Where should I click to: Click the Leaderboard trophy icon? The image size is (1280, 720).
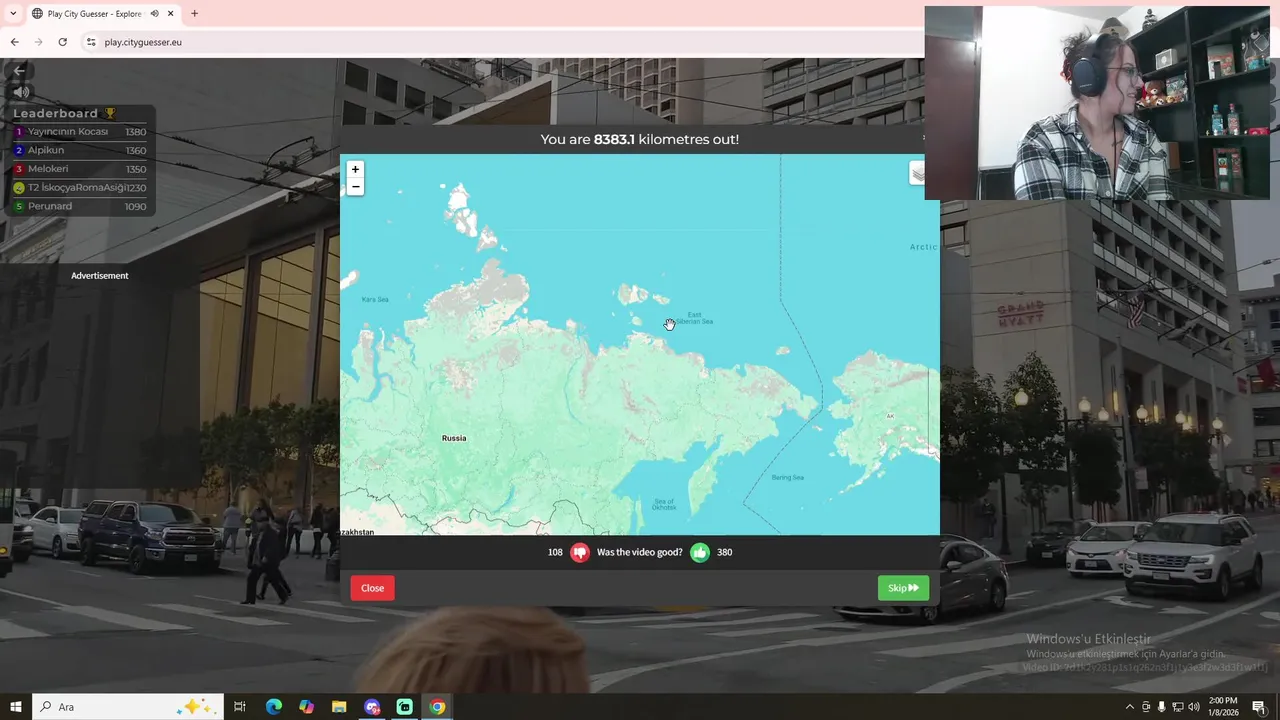tap(110, 113)
